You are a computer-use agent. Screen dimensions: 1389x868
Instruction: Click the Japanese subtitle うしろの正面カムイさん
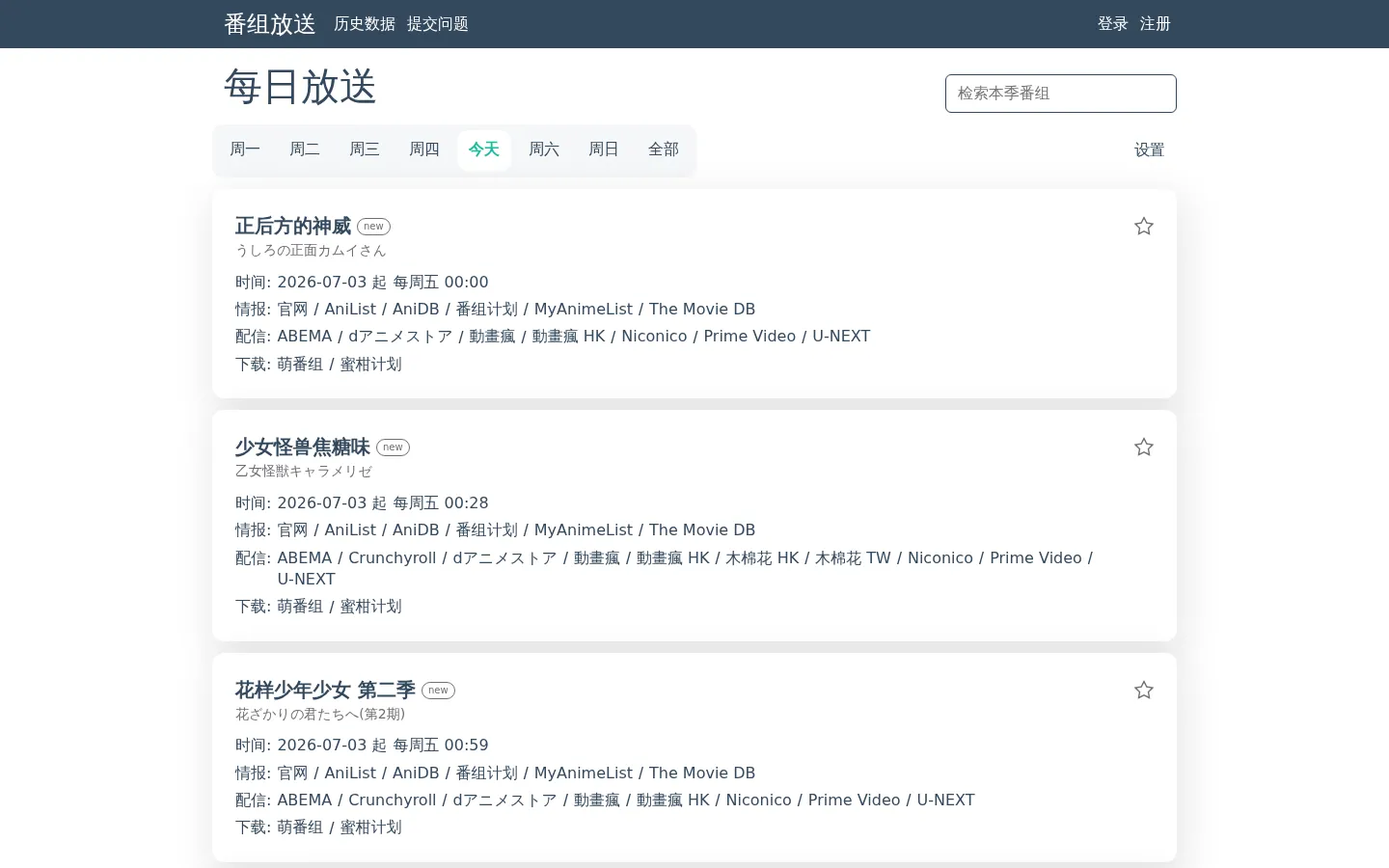pyautogui.click(x=311, y=251)
